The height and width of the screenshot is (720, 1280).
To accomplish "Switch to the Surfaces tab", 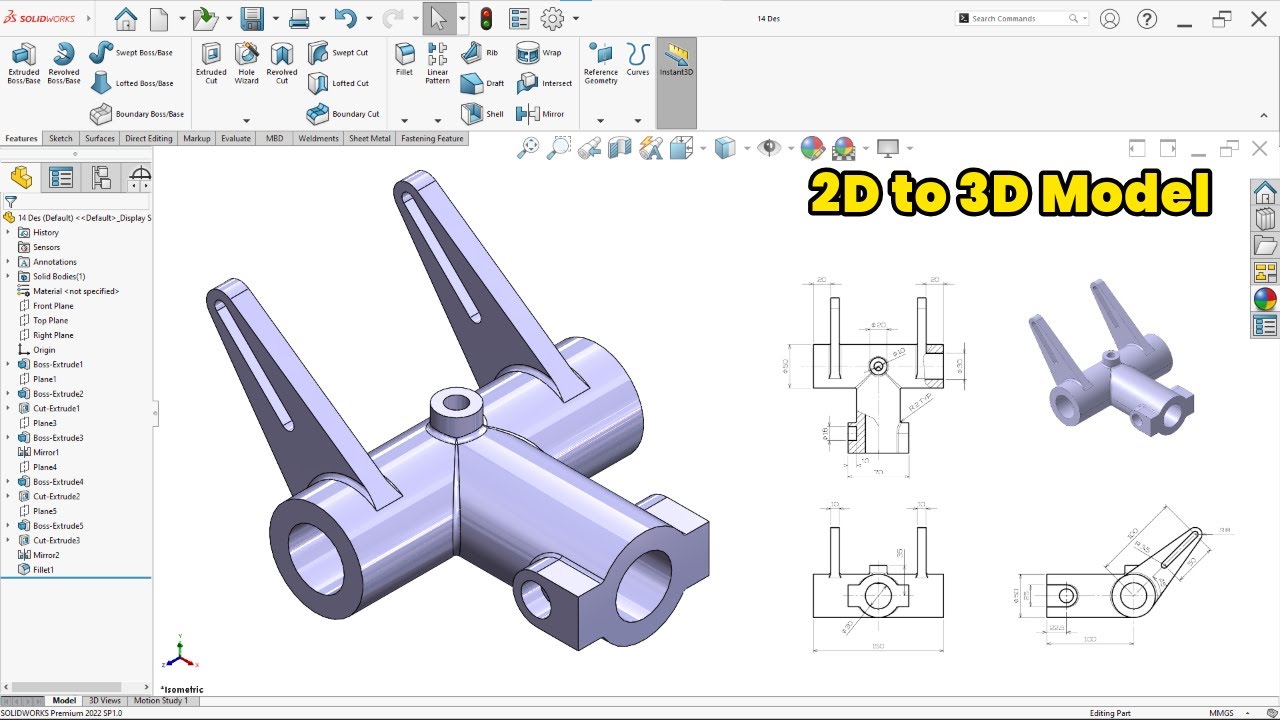I will click(x=100, y=138).
